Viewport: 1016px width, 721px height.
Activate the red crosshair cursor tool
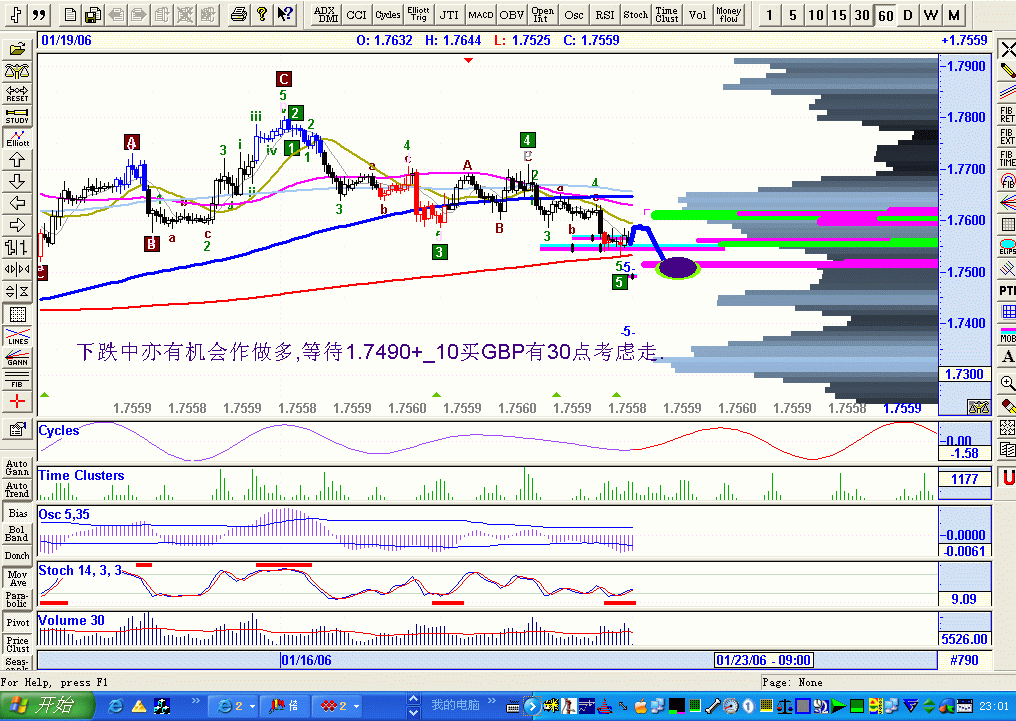click(x=17, y=402)
